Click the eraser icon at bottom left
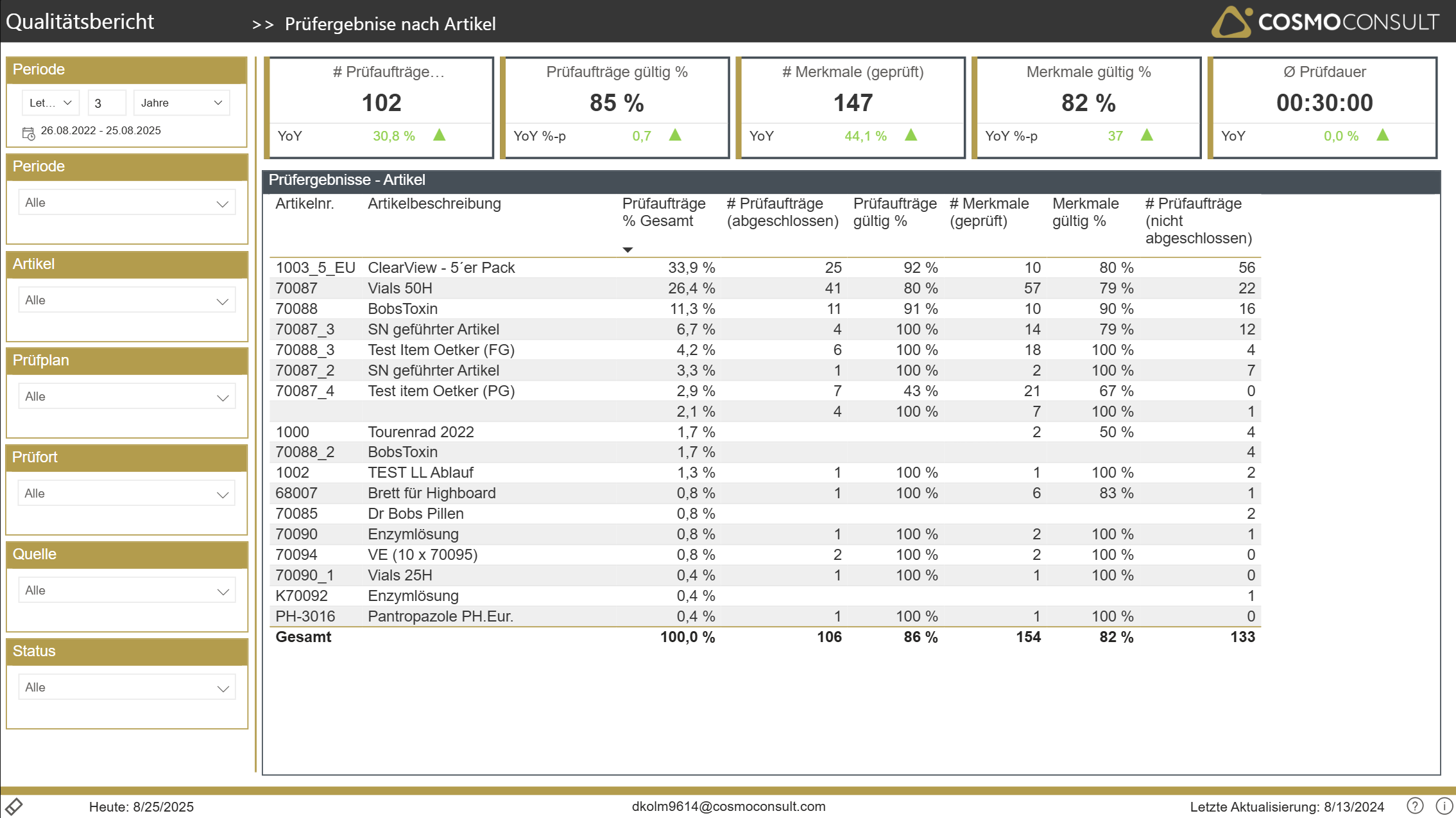This screenshot has width=1456, height=818. [x=14, y=806]
